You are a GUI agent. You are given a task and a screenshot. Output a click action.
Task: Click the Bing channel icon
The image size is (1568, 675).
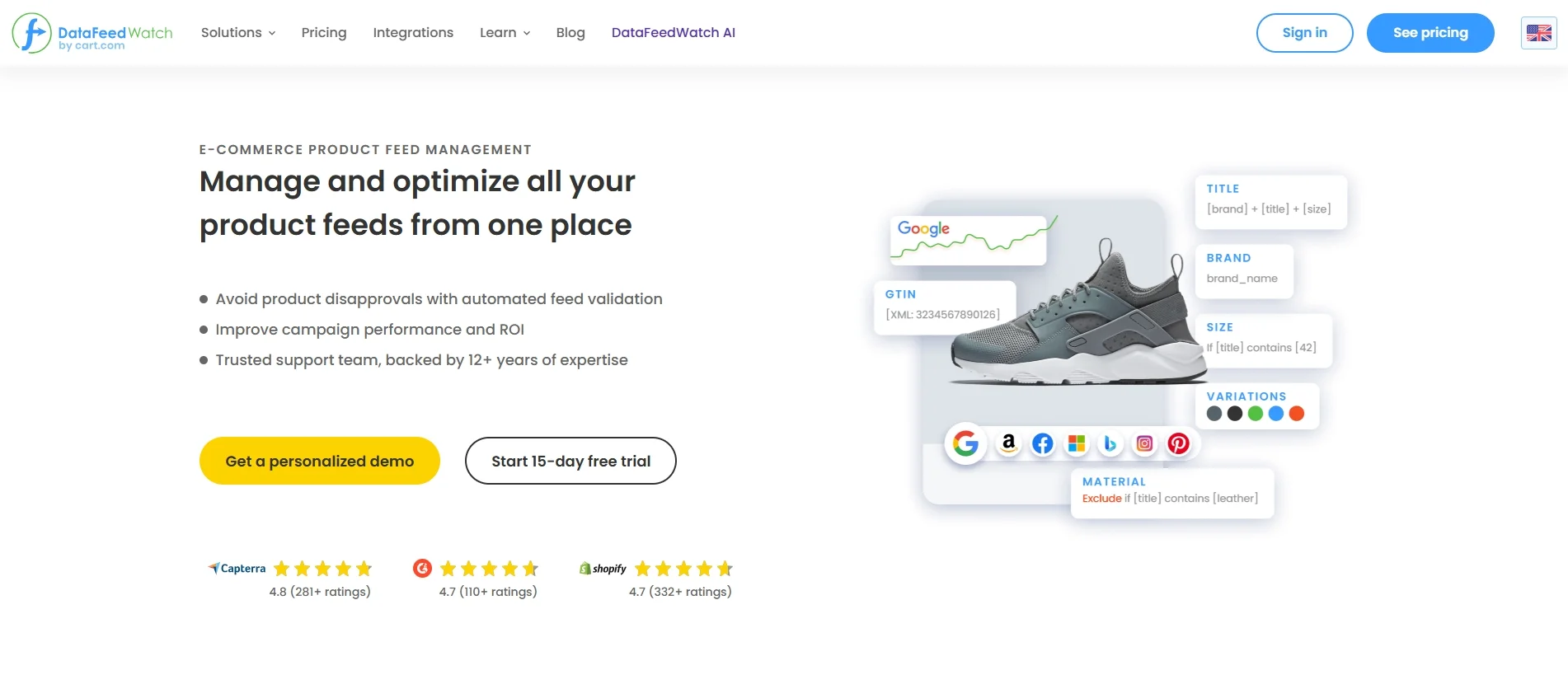point(1110,443)
